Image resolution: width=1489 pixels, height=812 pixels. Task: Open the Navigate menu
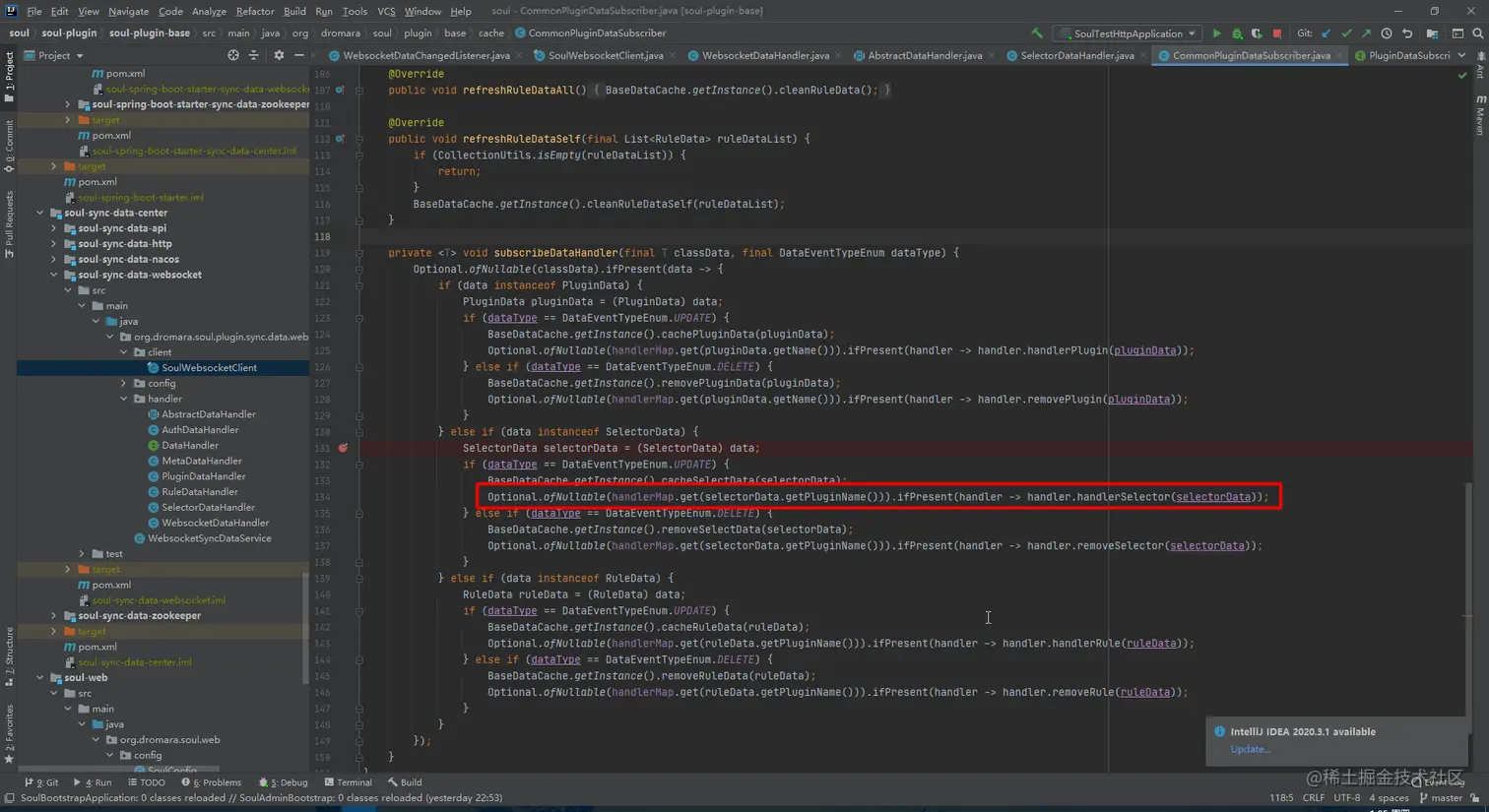(128, 11)
